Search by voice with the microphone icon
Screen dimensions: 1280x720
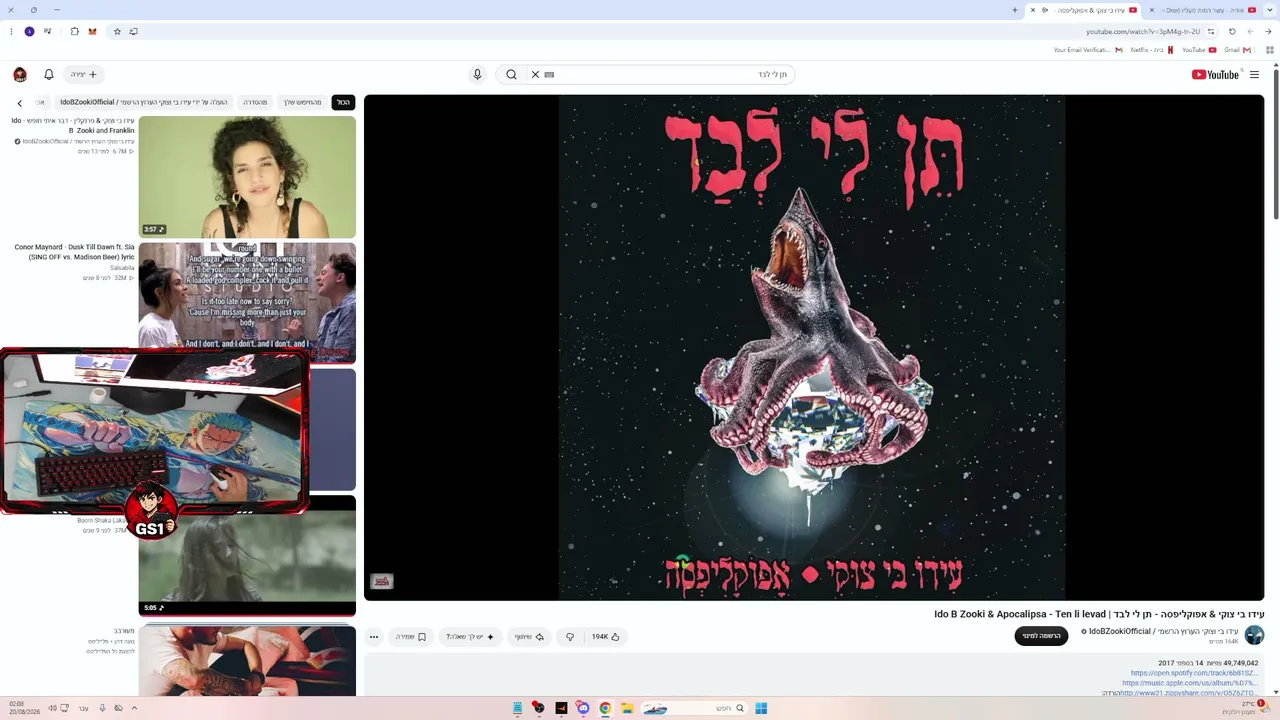point(477,74)
